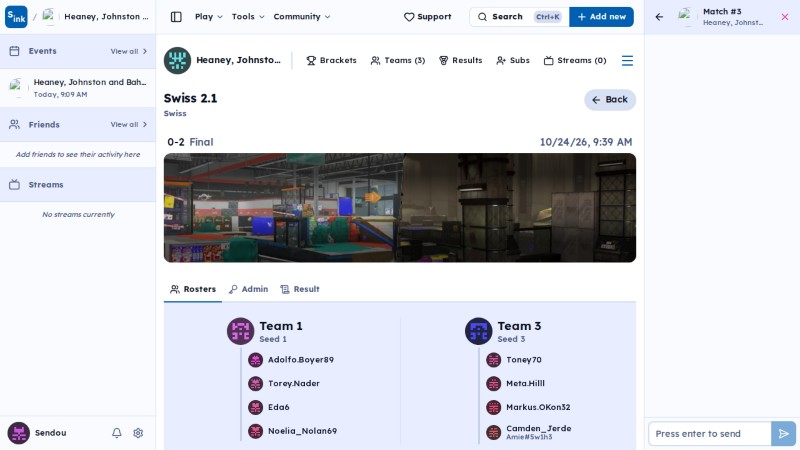This screenshot has height=450, width=800.
Task: Close the Match #3 chat panel
Action: (785, 17)
